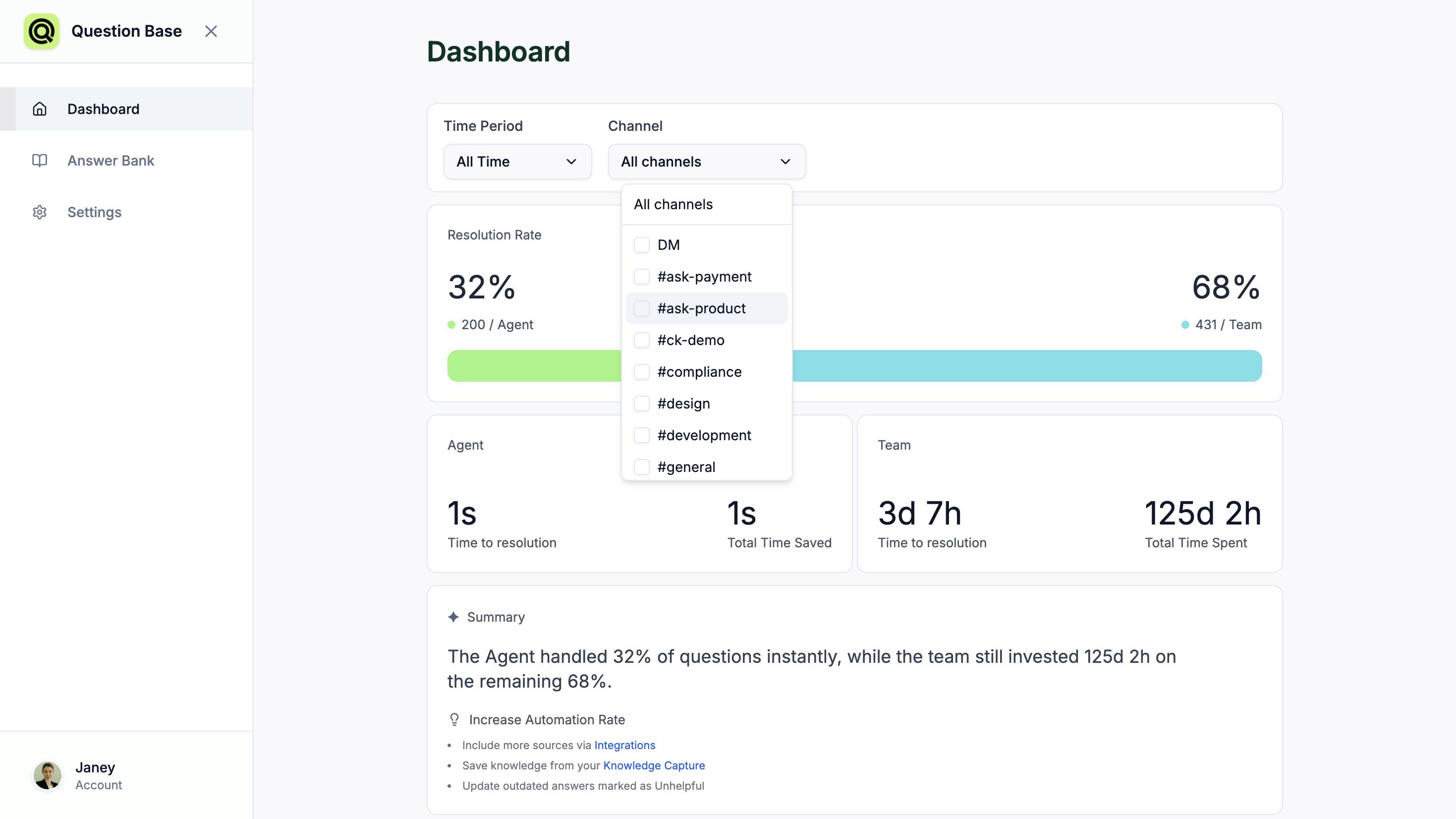
Task: Enable the #ask-payment checkbox
Action: click(x=641, y=277)
